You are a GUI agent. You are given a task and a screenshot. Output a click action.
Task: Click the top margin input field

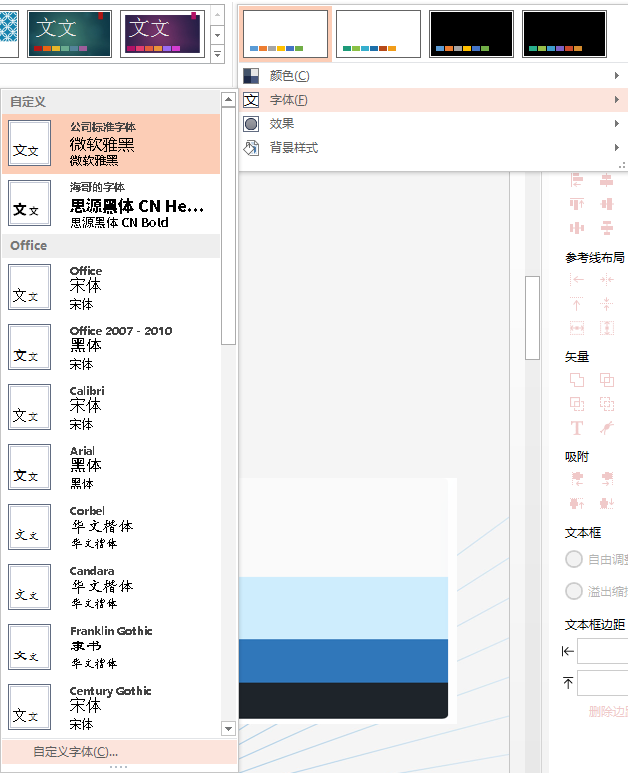pos(603,683)
